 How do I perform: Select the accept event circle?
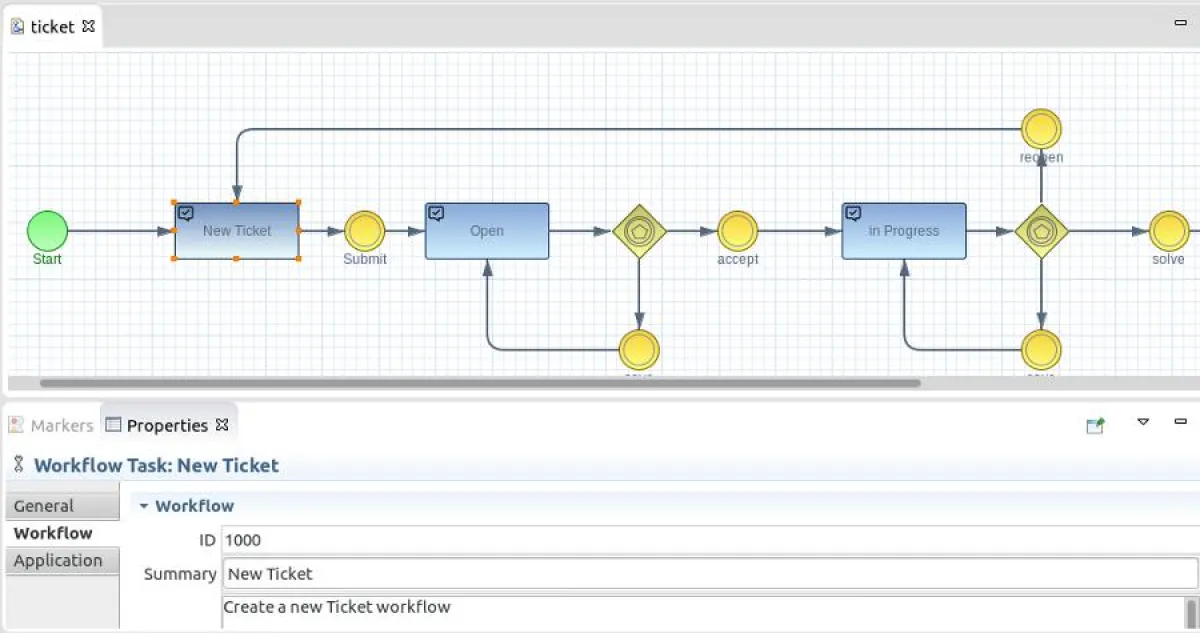pos(737,231)
